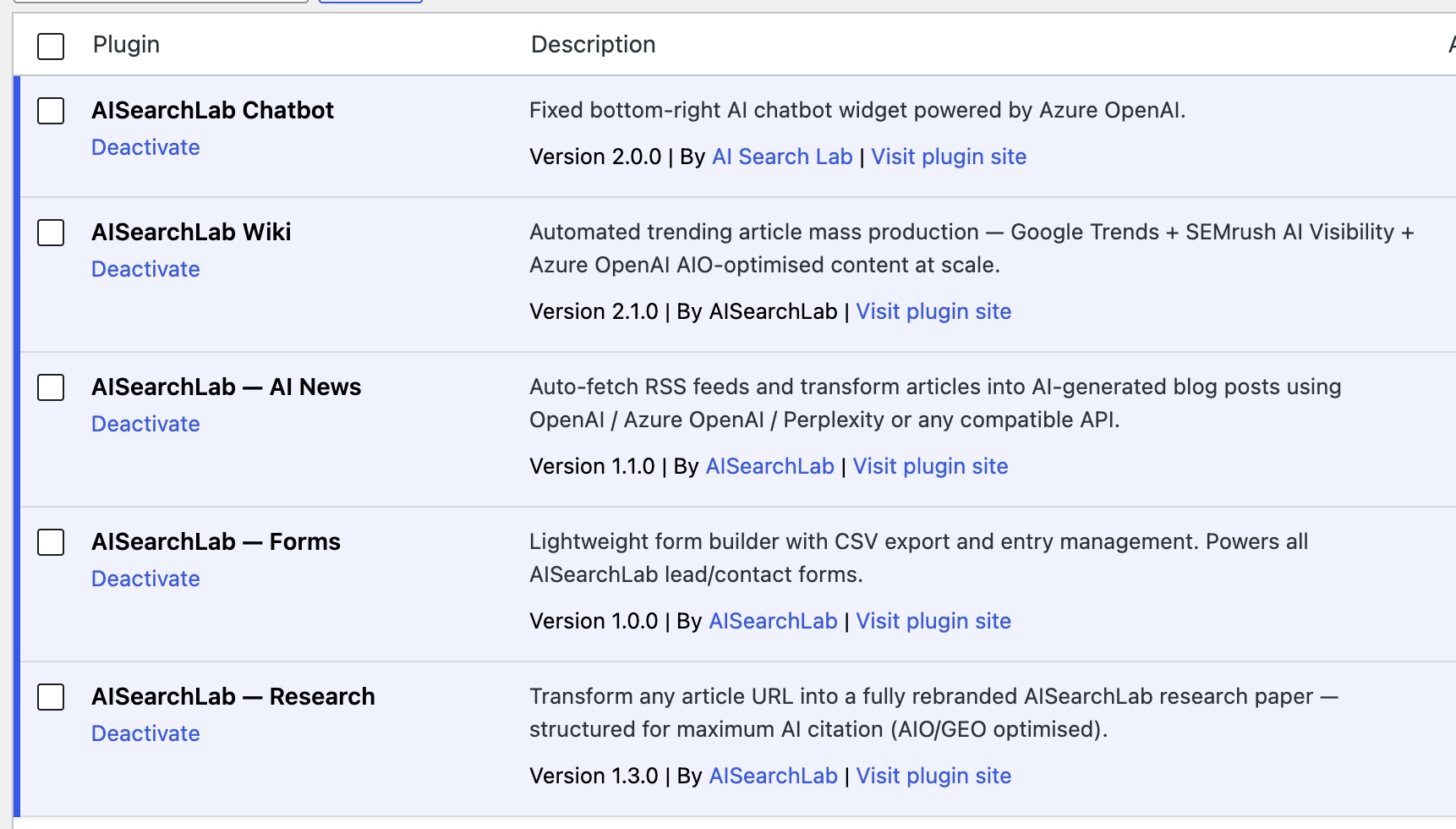Mark the AISearchLab — Research checkbox
The image size is (1456, 829).
(51, 696)
